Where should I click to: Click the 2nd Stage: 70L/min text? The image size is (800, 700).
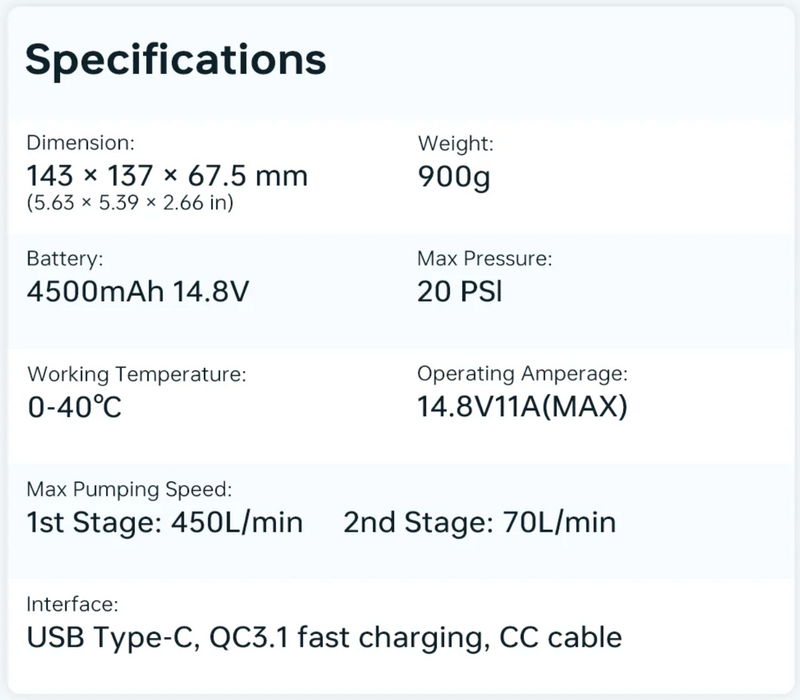pos(480,522)
